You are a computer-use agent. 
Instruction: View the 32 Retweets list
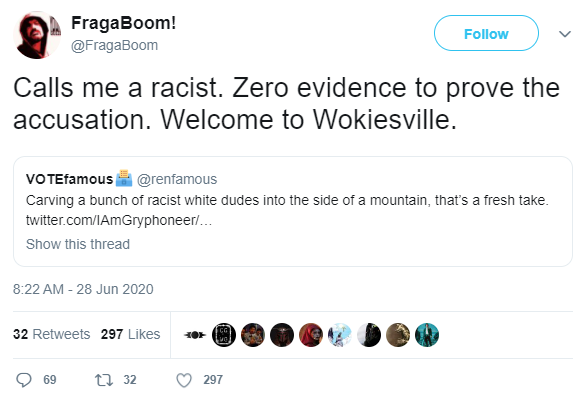coord(52,334)
